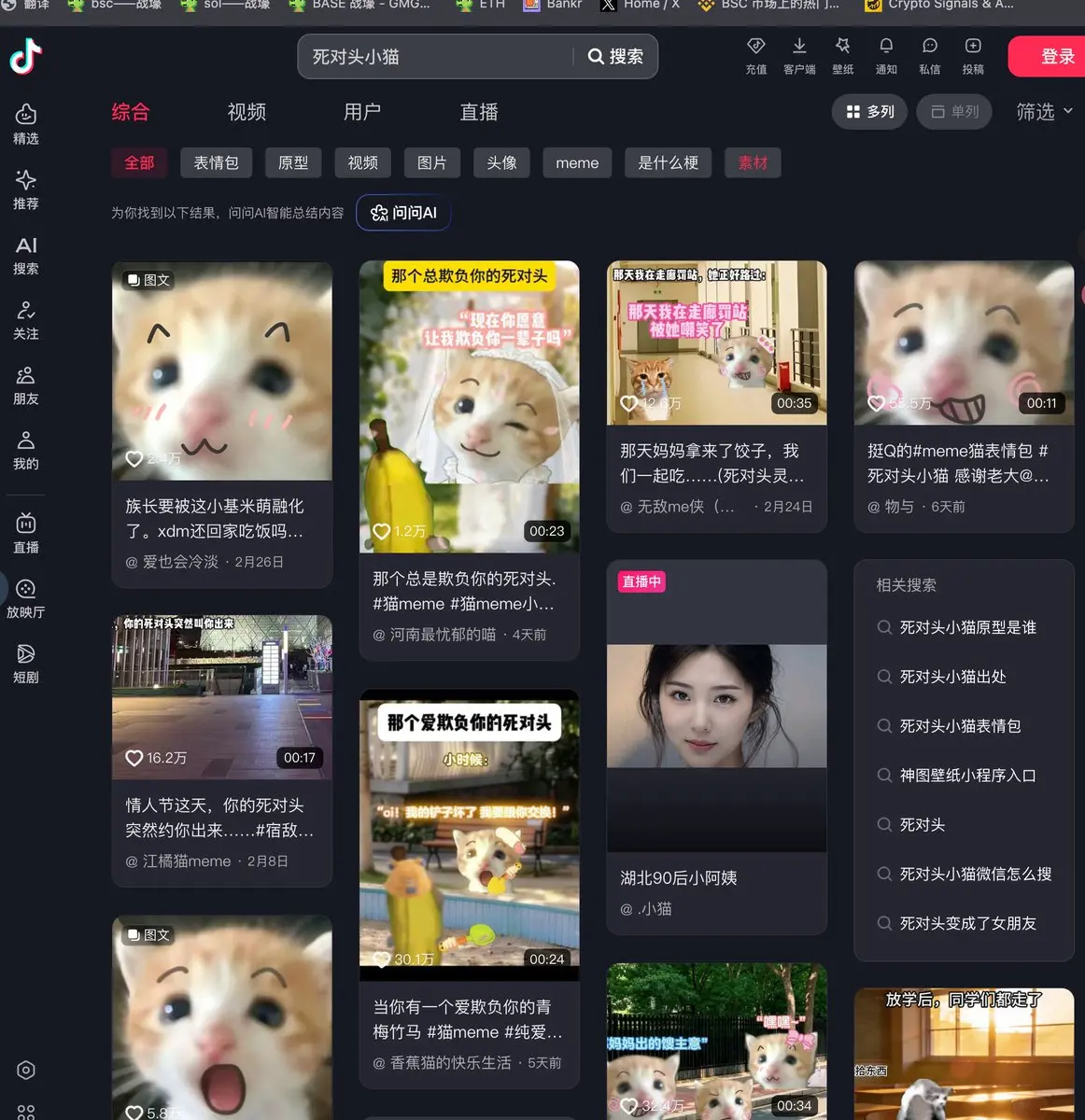Viewport: 1085px width, 1120px height.
Task: Open author 江橘猫meme profile link
Action: pyautogui.click(x=187, y=861)
